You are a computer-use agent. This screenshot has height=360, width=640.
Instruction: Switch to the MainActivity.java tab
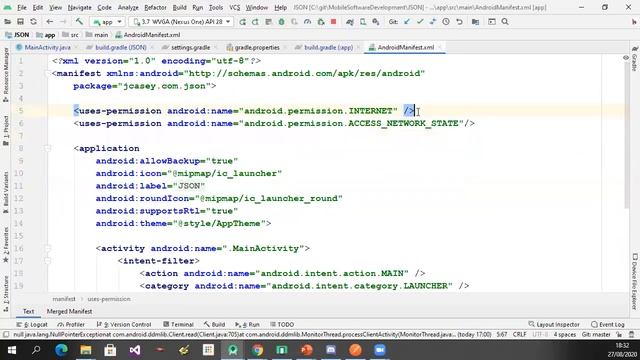click(47, 47)
